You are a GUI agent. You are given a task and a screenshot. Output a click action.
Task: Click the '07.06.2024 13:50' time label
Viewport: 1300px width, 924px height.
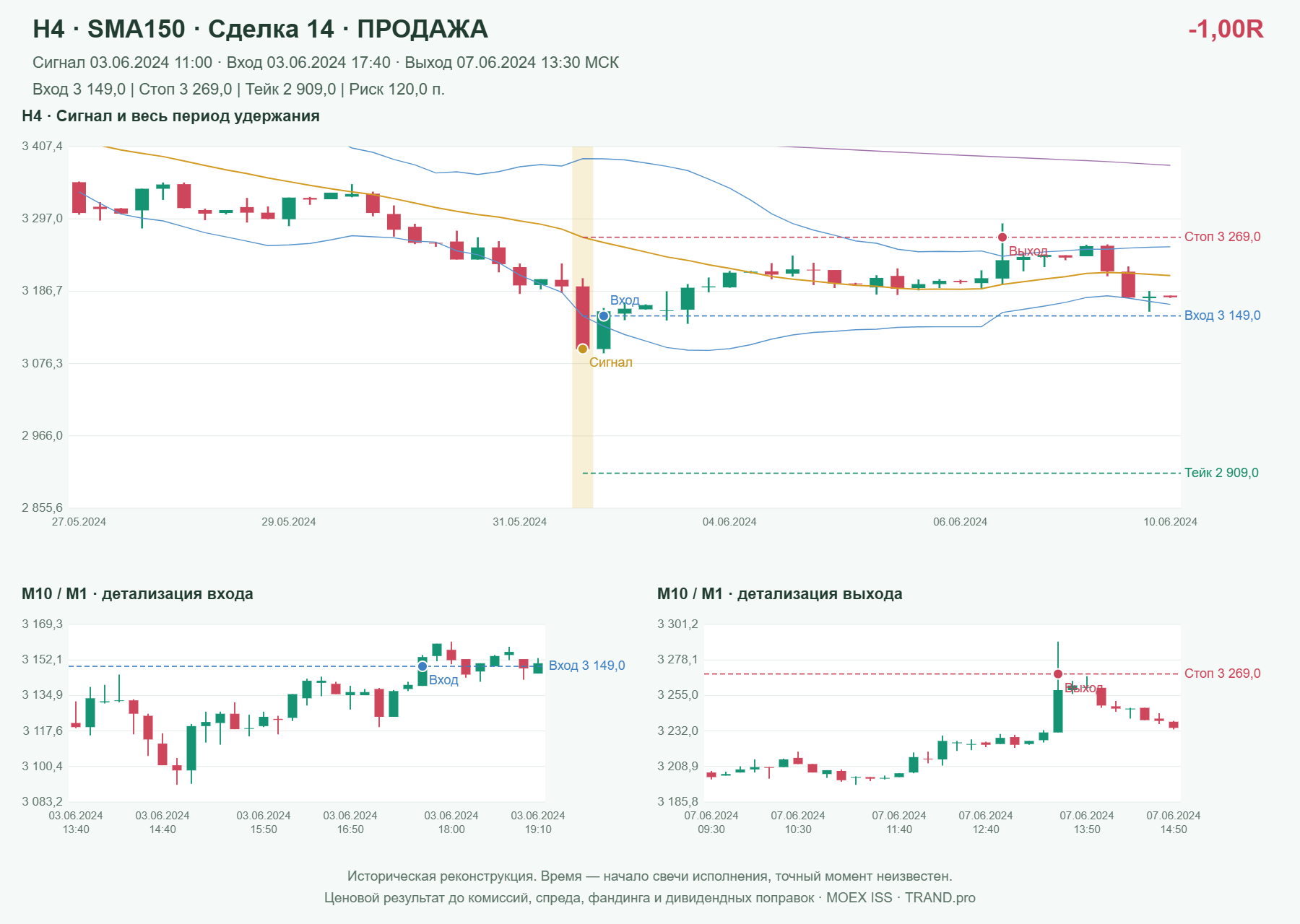1087,822
